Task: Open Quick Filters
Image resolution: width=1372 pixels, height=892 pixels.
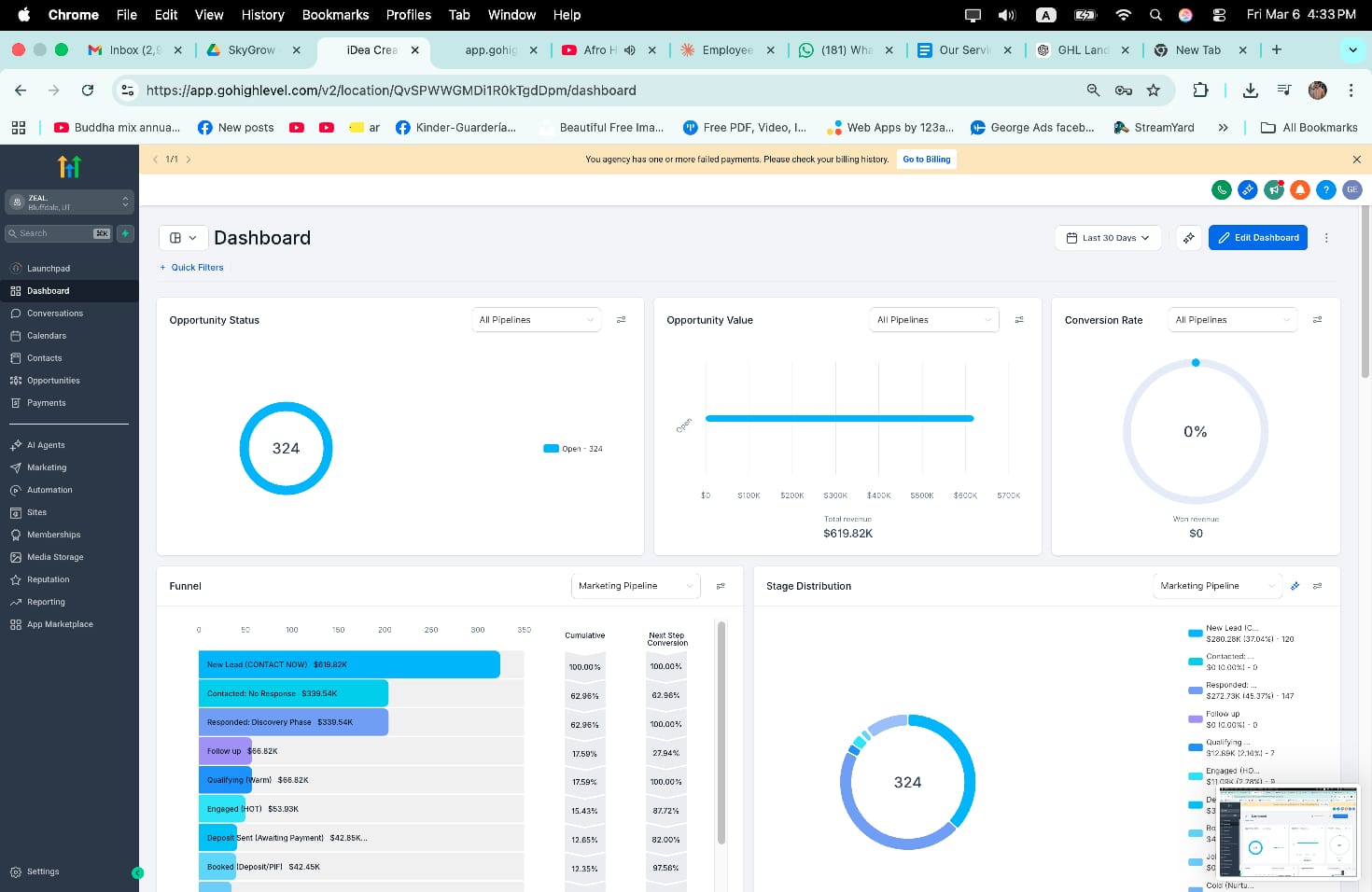Action: [191, 268]
